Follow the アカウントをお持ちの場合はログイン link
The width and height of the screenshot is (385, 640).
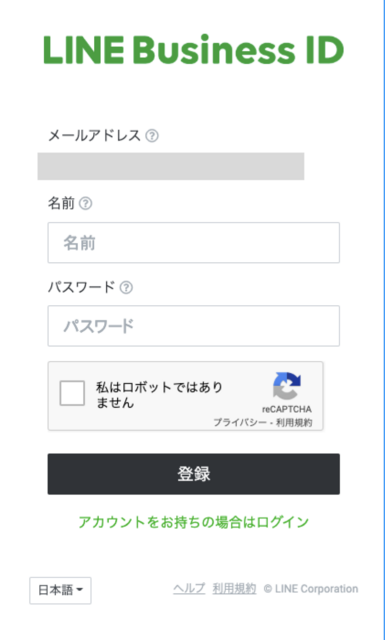coord(194,522)
